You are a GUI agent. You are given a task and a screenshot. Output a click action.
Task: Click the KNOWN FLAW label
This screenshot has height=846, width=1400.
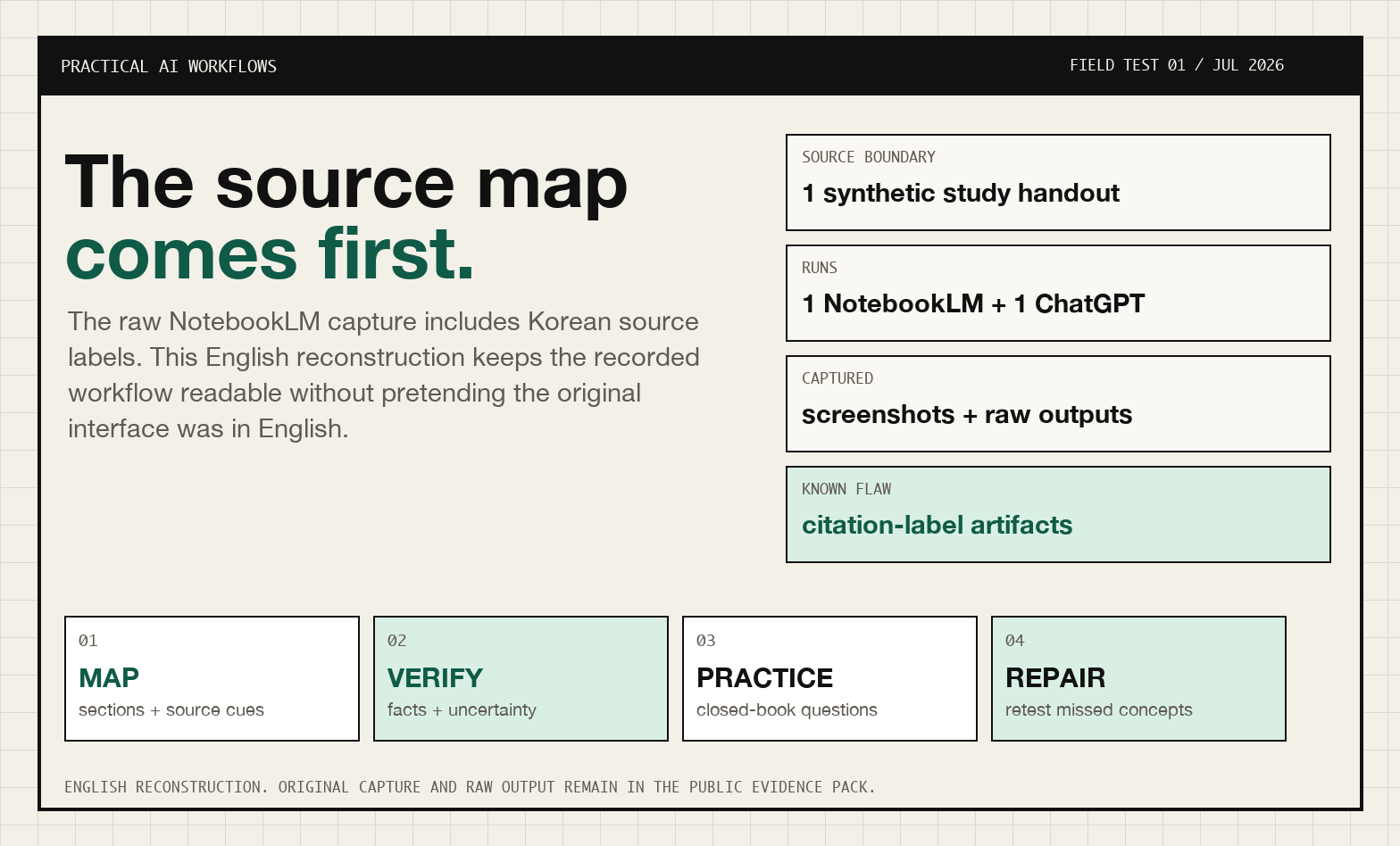coord(846,489)
